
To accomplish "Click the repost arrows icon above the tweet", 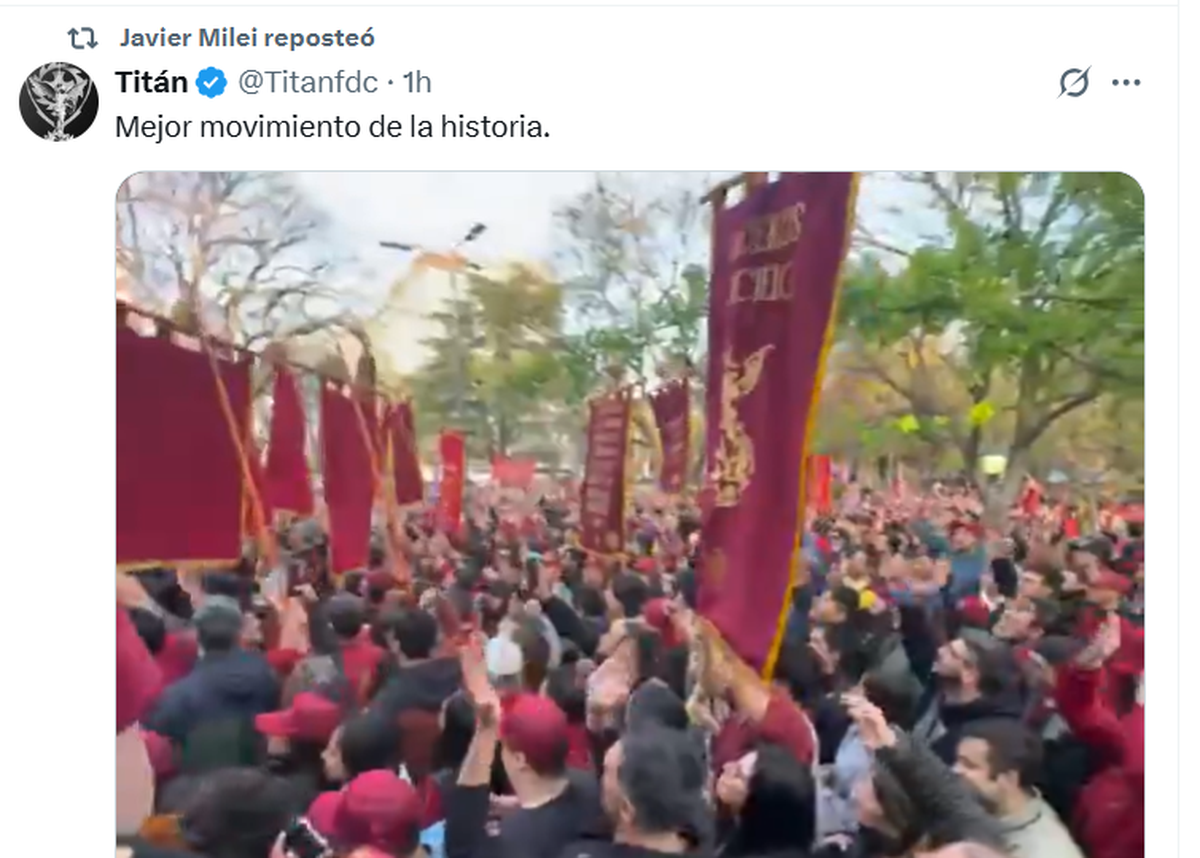I will [82, 39].
